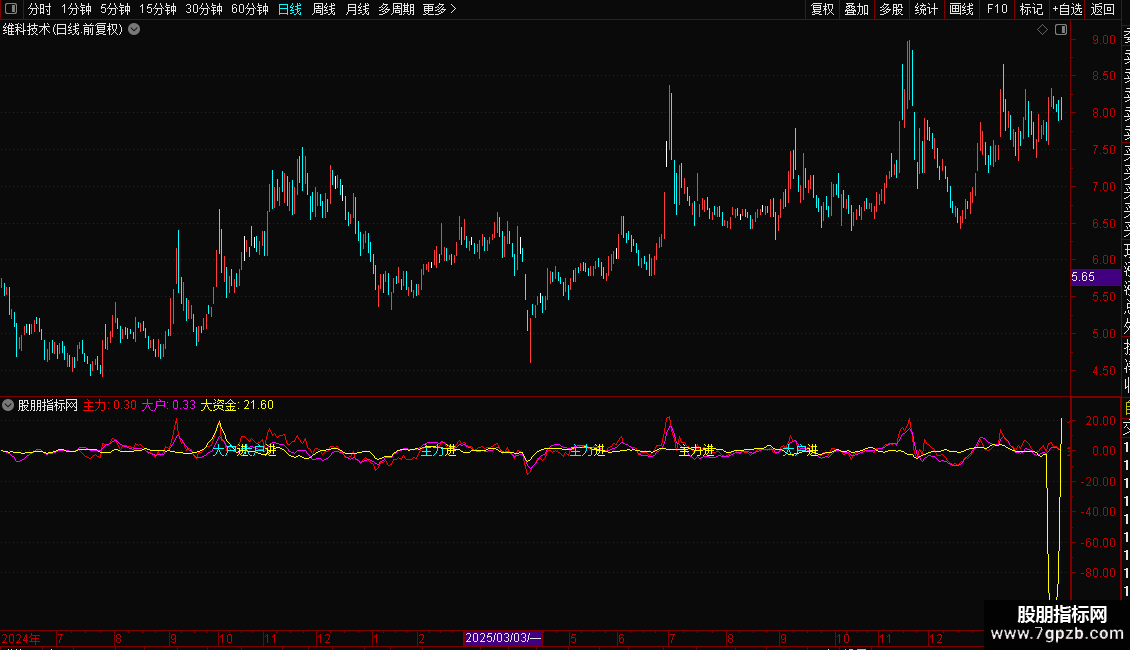Click the 叠加 overlay button

[x=857, y=9]
